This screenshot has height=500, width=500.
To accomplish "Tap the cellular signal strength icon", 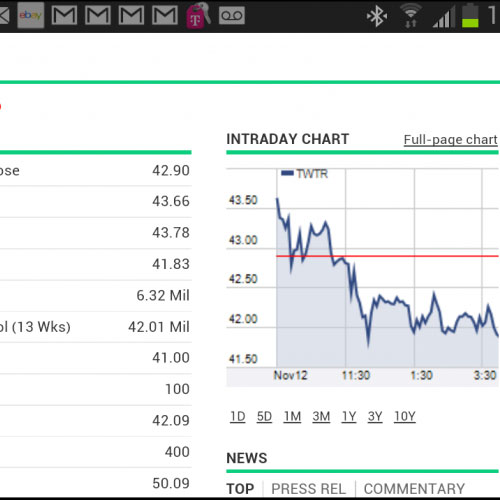I will click(x=444, y=17).
